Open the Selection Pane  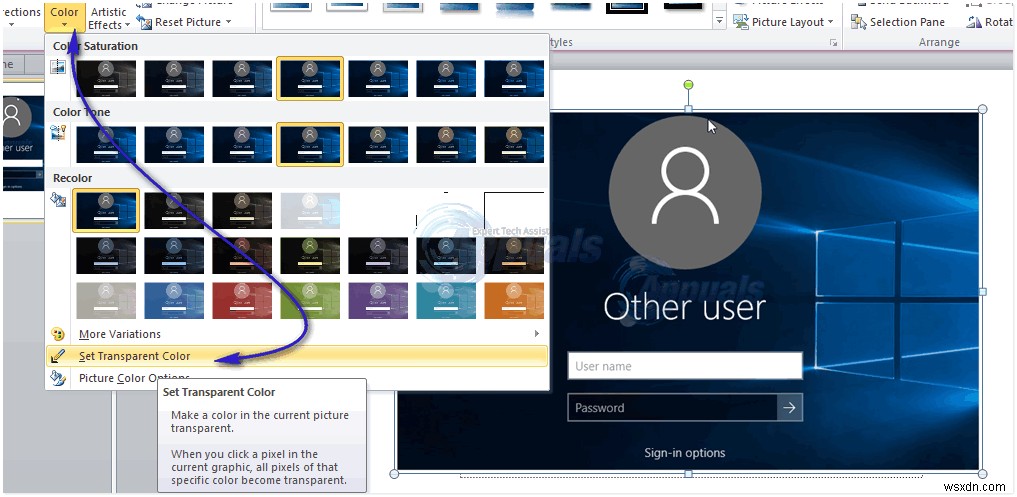898,22
